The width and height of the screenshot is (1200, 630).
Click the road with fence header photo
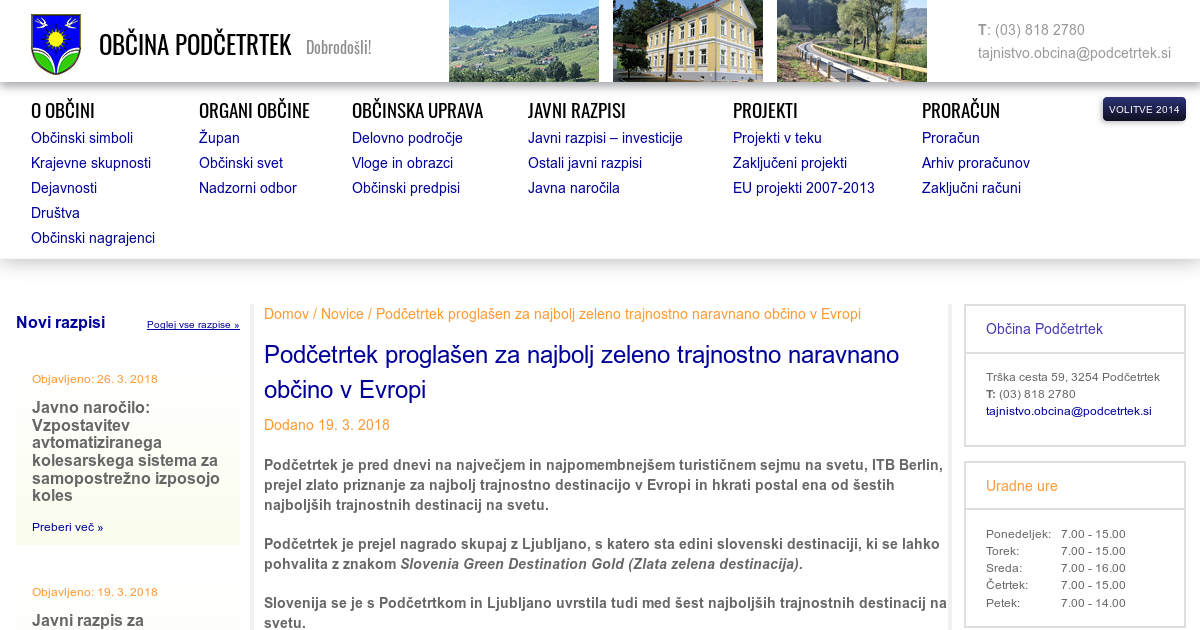tap(851, 41)
